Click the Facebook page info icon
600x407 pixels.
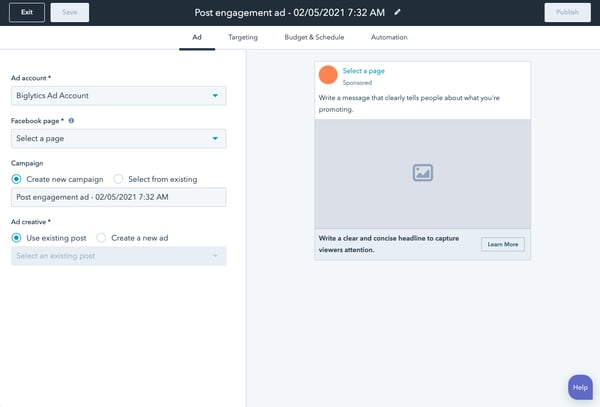[71, 120]
